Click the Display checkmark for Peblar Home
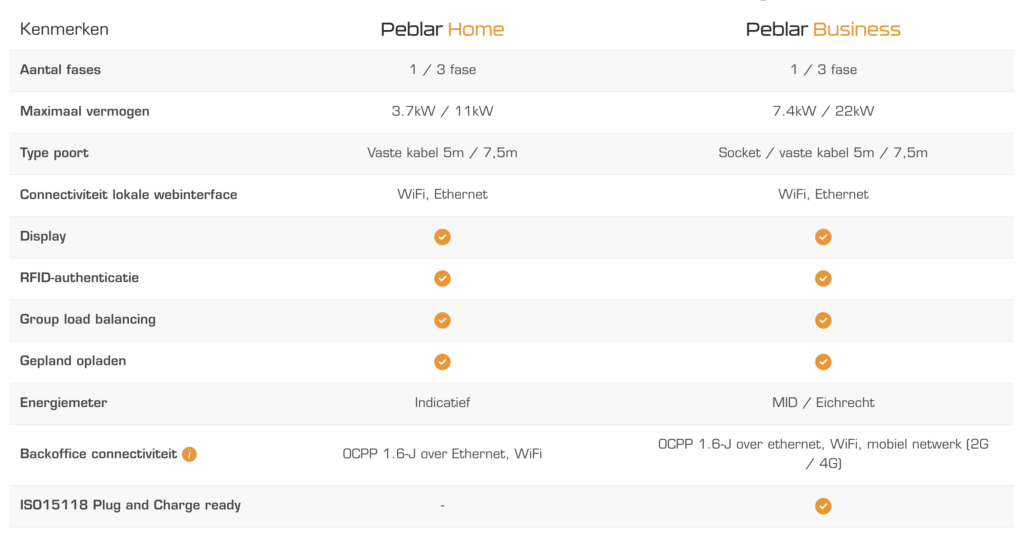The width and height of the screenshot is (1024, 537). tap(442, 237)
